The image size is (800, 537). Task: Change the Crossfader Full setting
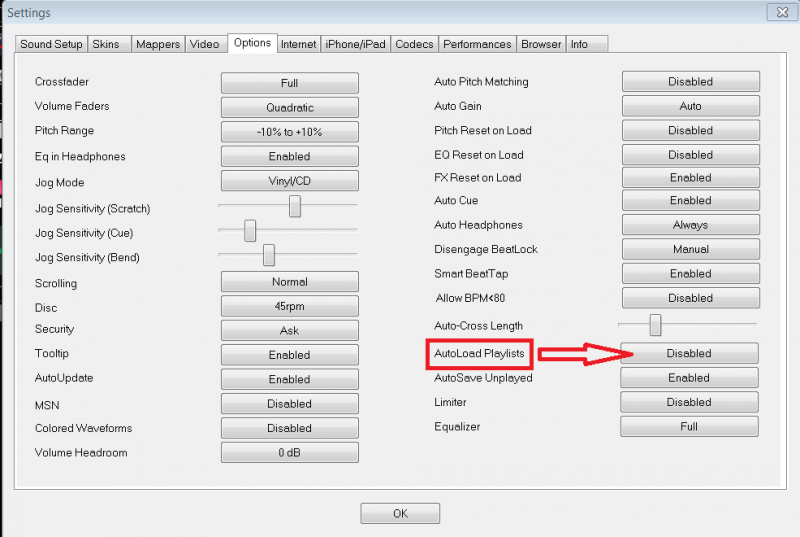tap(289, 83)
